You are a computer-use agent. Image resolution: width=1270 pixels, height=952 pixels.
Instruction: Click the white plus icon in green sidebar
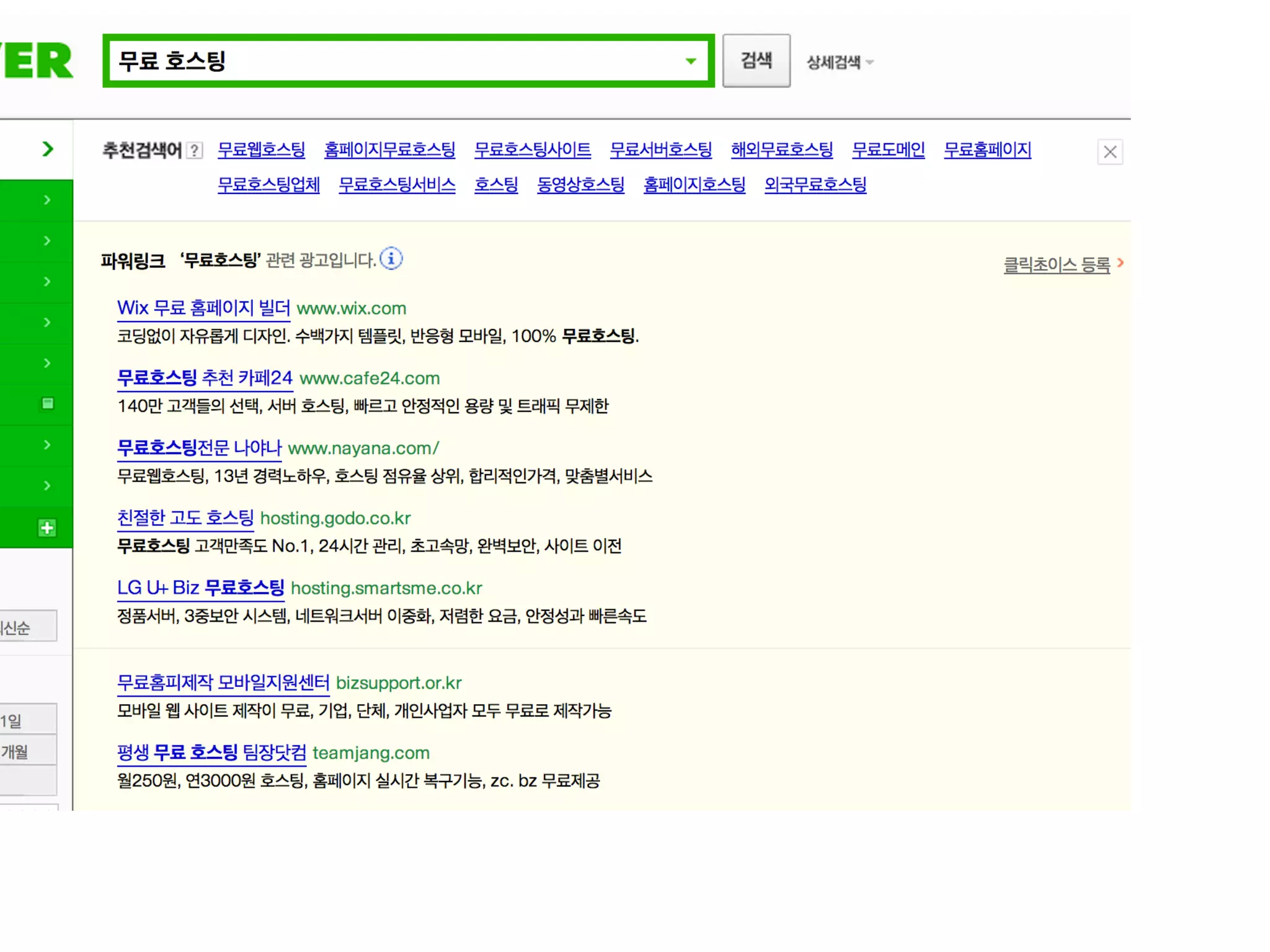[47, 528]
